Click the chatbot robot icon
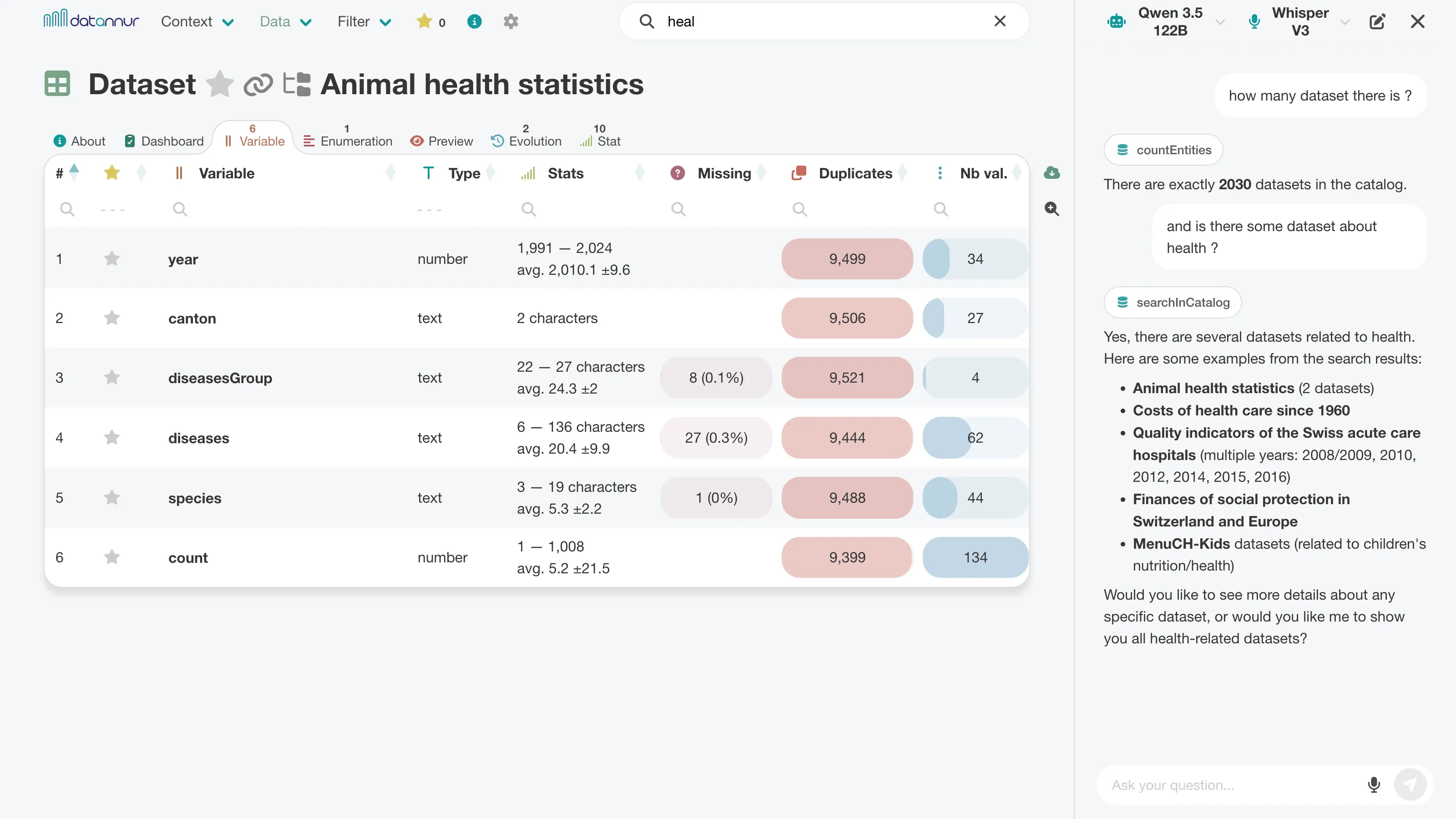1456x819 pixels. click(1116, 21)
